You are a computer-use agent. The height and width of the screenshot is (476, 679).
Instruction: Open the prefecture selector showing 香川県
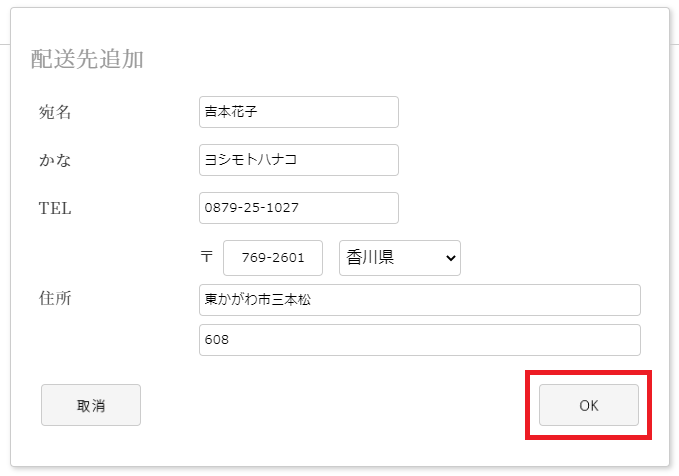(400, 258)
